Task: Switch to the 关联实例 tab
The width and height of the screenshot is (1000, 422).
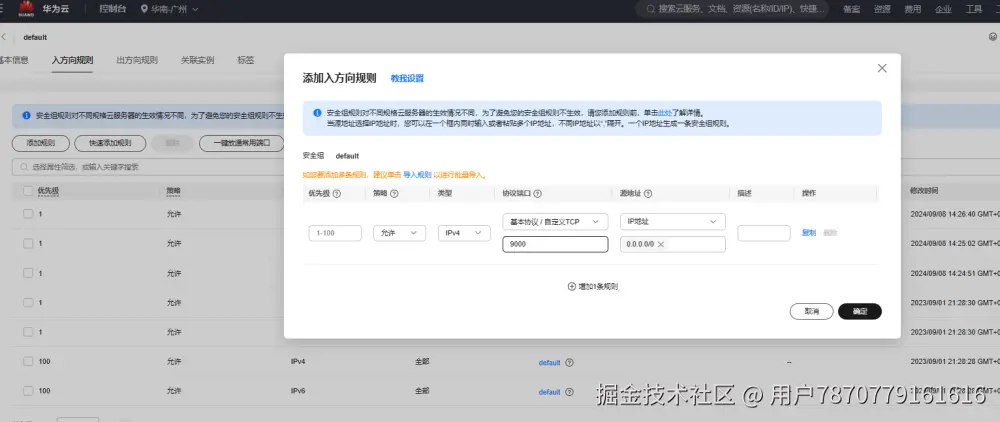Action: point(197,61)
